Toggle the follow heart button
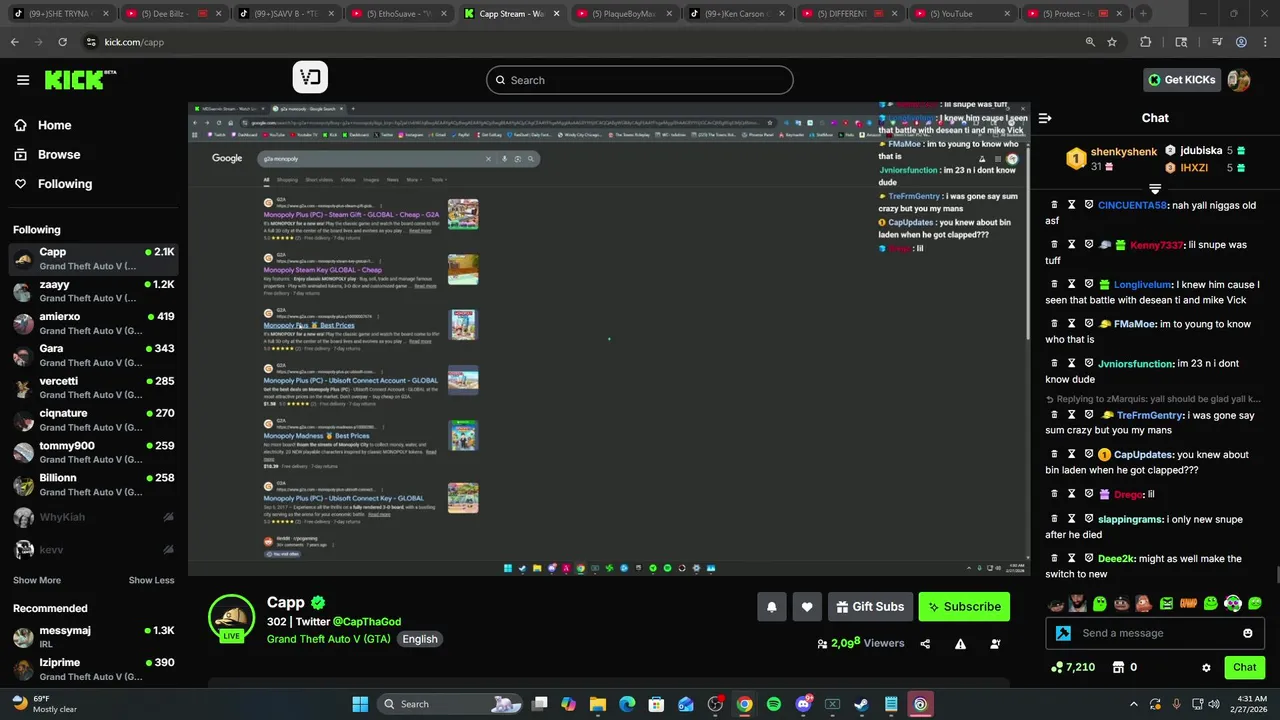Screen dimensions: 1280x720 tap(807, 606)
